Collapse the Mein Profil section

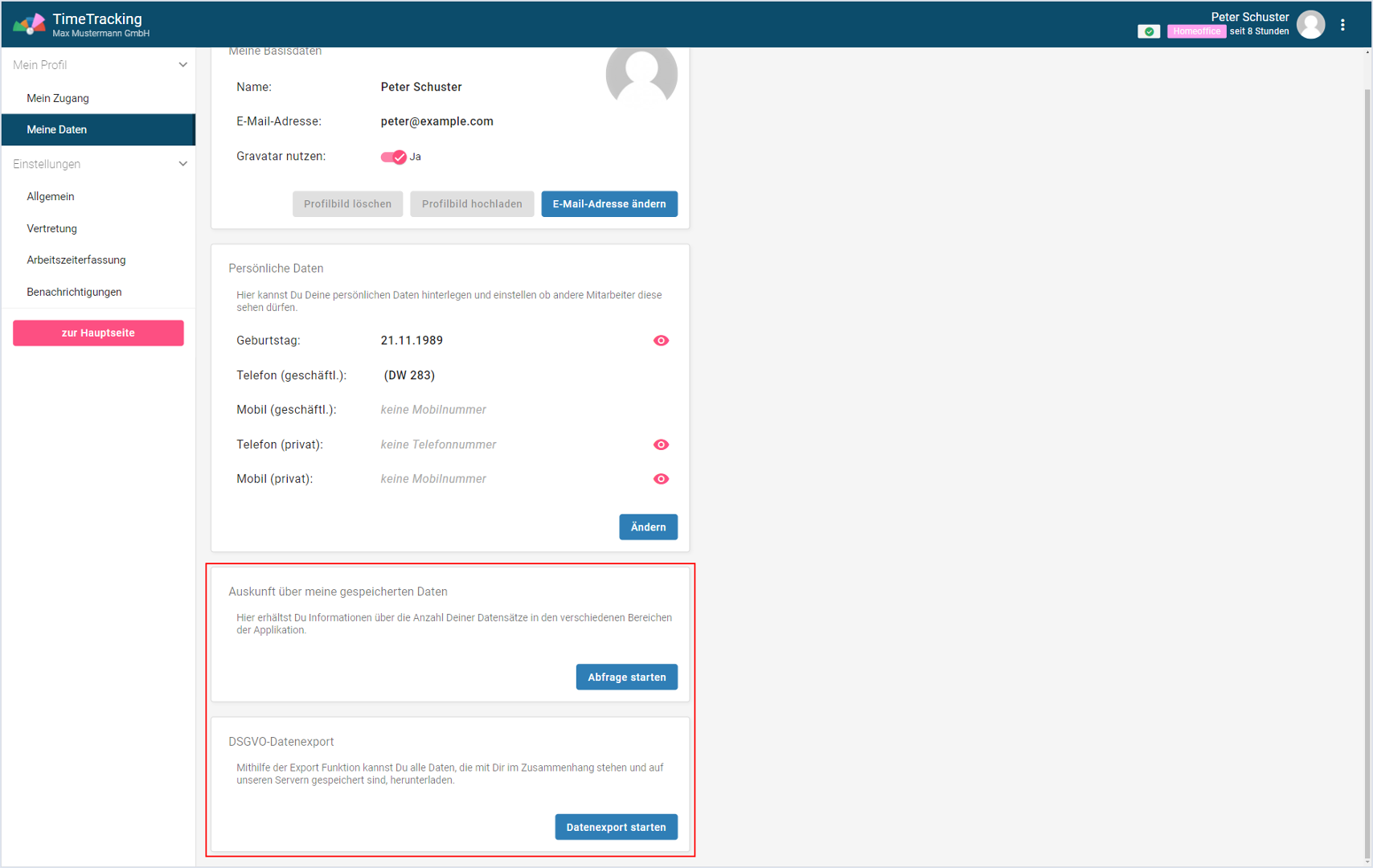pos(182,65)
